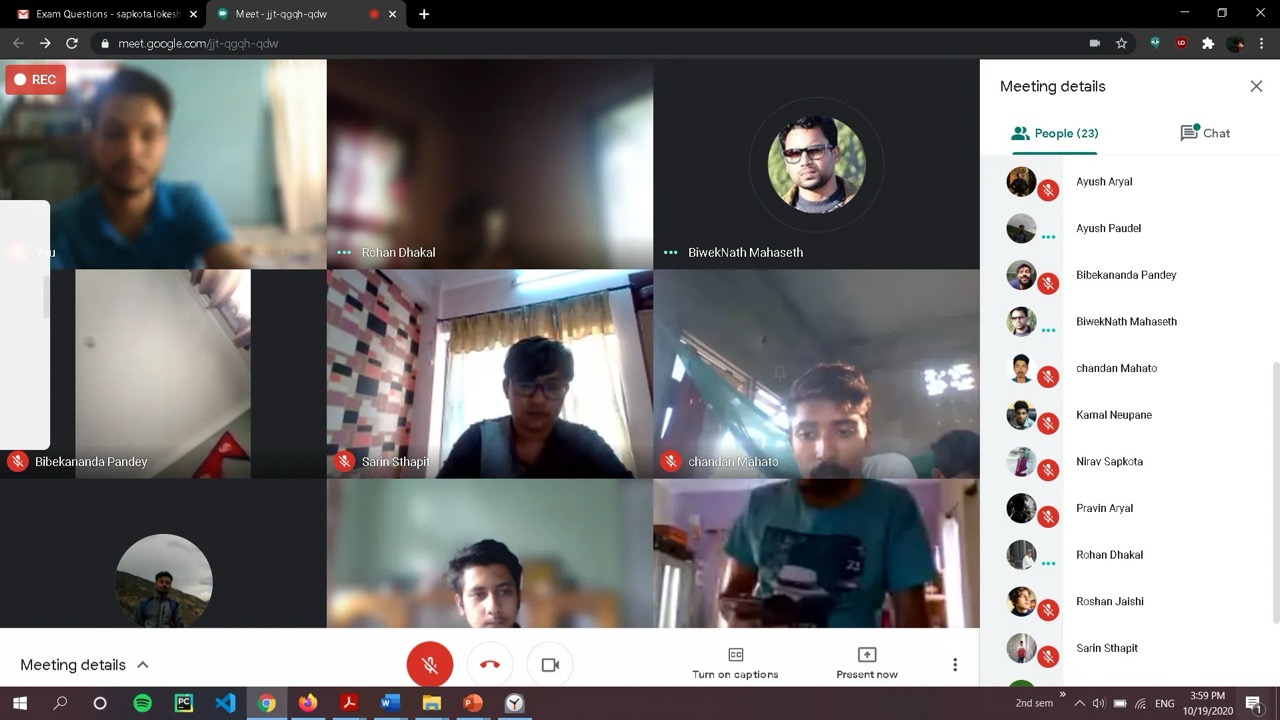Viewport: 1280px width, 720px height.
Task: Close the Meeting details side panel
Action: coord(1256,86)
